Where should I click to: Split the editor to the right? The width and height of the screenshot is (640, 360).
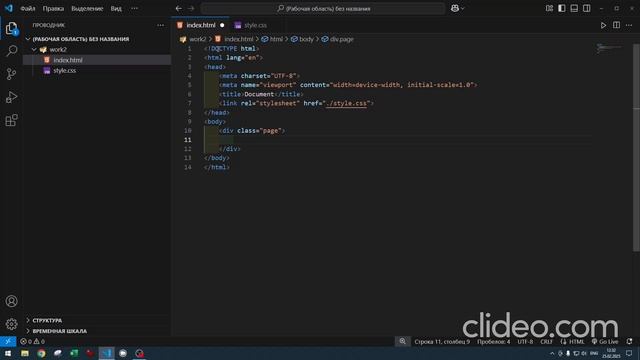coord(616,25)
